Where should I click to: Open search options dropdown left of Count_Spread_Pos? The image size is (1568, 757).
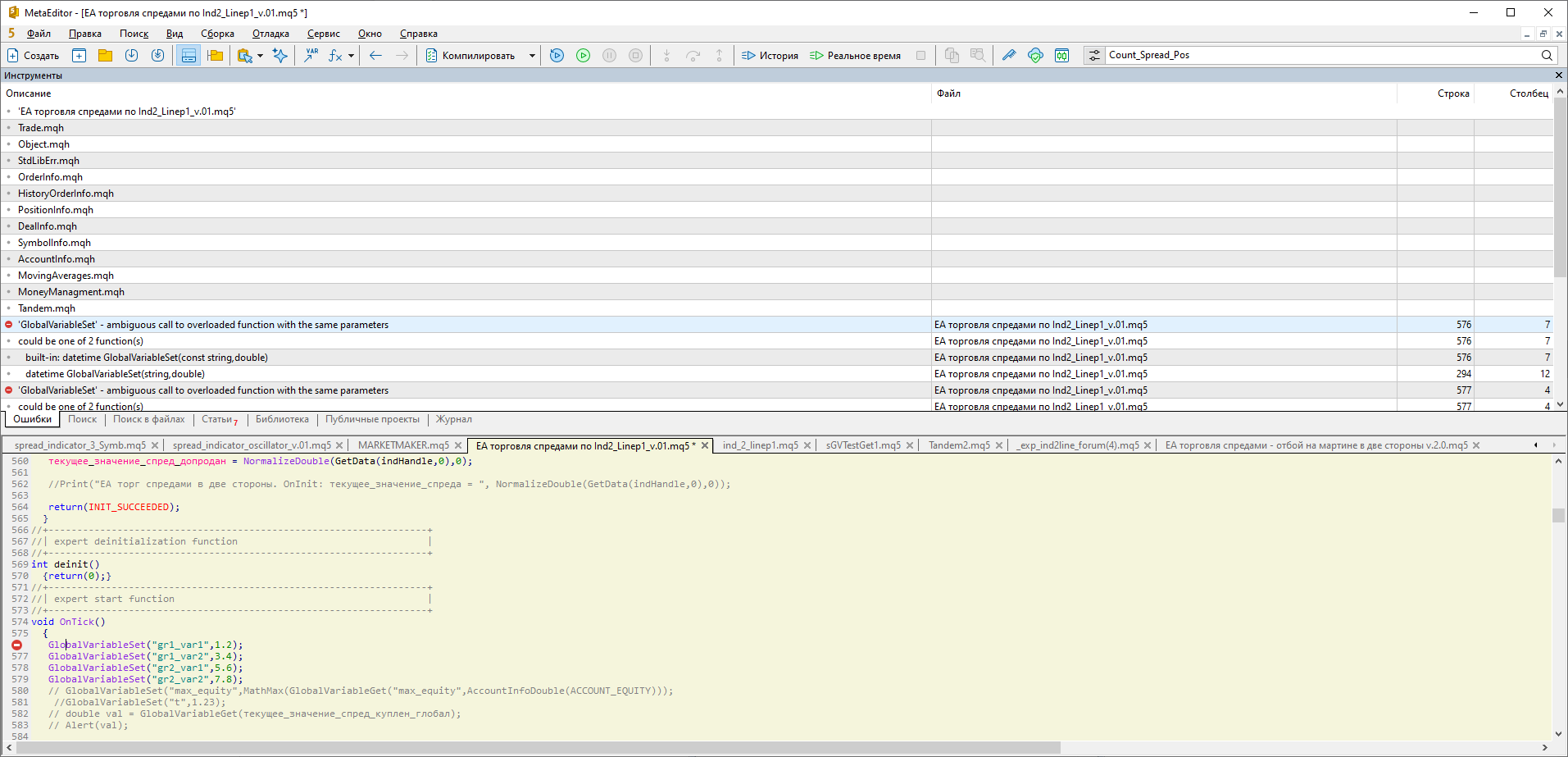click(x=1094, y=56)
